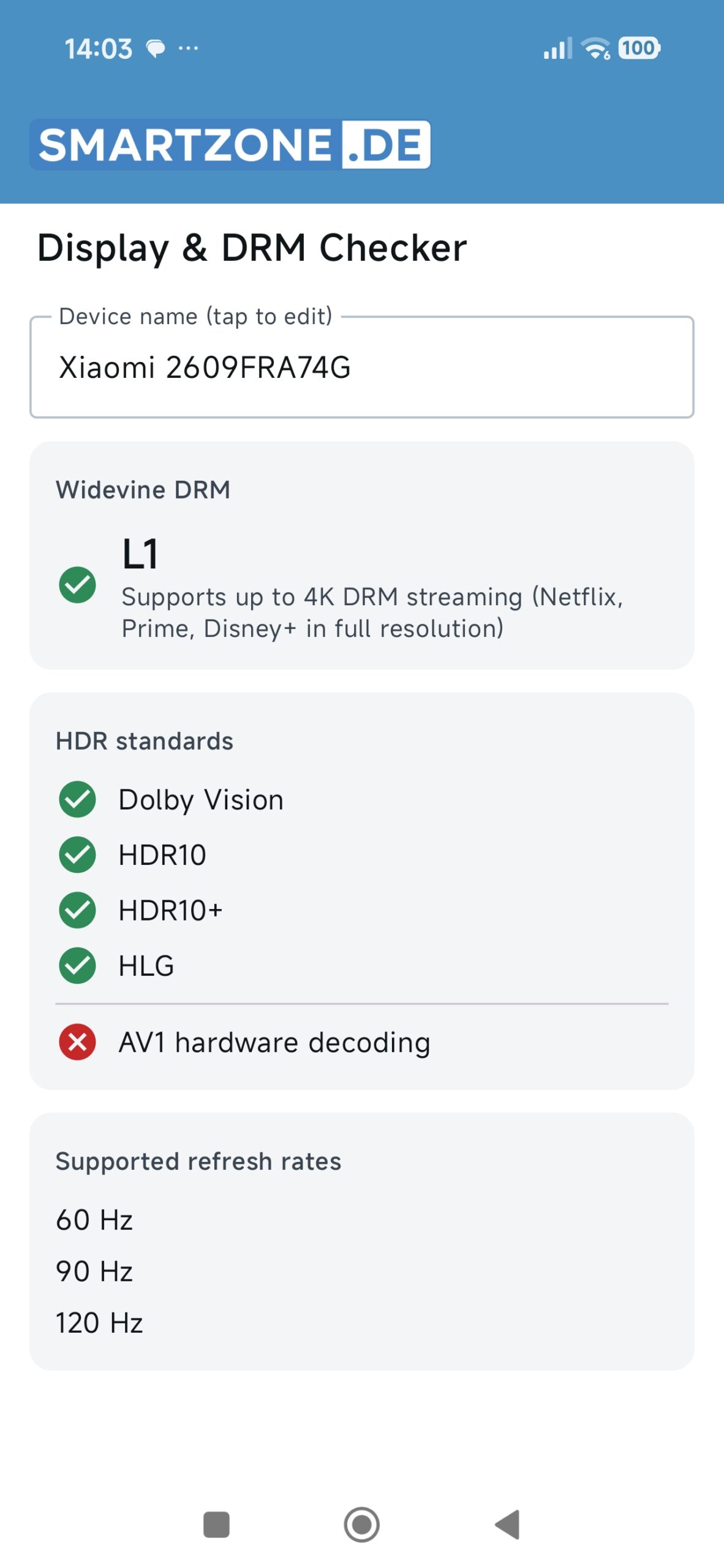This screenshot has height=1568, width=724.
Task: Select the 60 Hz refresh rate entry
Action: [94, 1219]
